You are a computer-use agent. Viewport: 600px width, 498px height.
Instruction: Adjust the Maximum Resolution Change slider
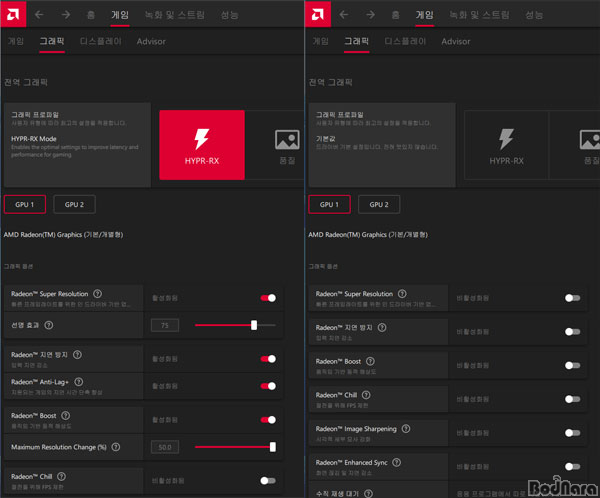[235, 447]
